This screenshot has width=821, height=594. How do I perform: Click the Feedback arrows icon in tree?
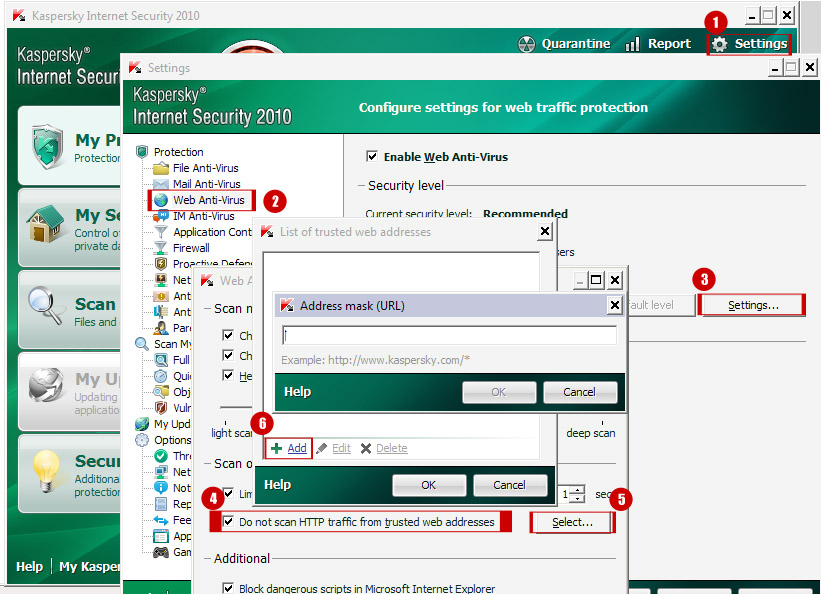pos(161,520)
